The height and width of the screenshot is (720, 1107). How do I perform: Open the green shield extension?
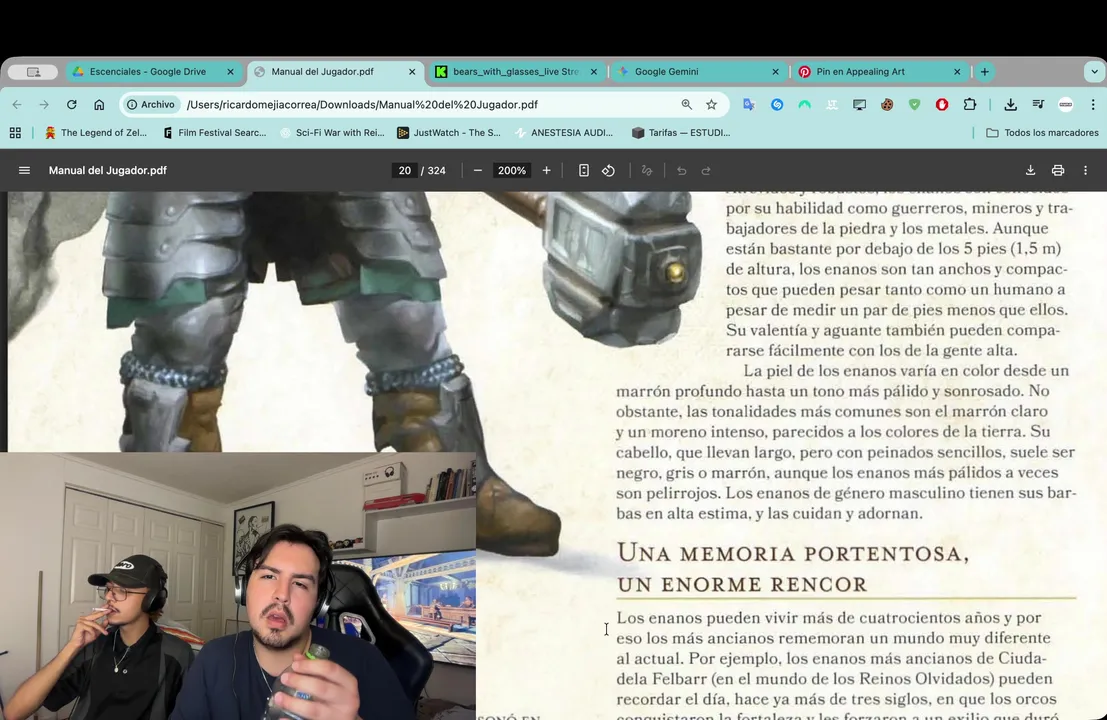tap(914, 104)
